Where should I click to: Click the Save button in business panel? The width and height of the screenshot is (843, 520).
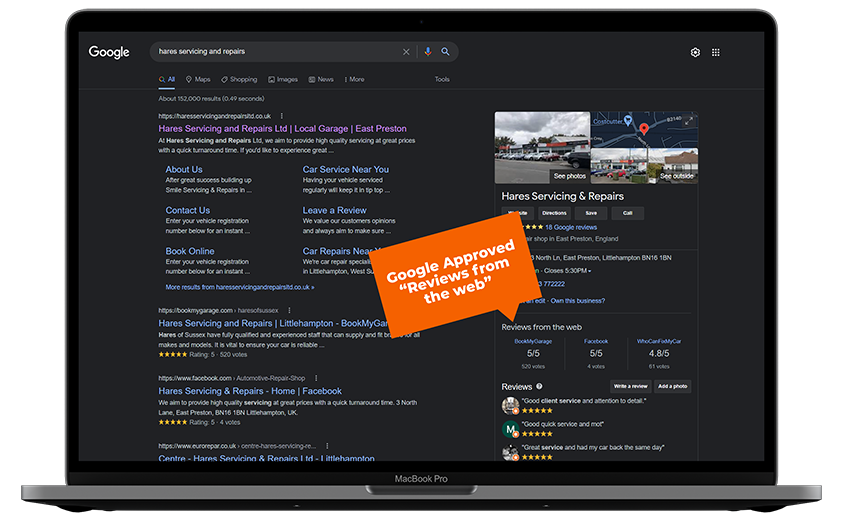(x=591, y=213)
